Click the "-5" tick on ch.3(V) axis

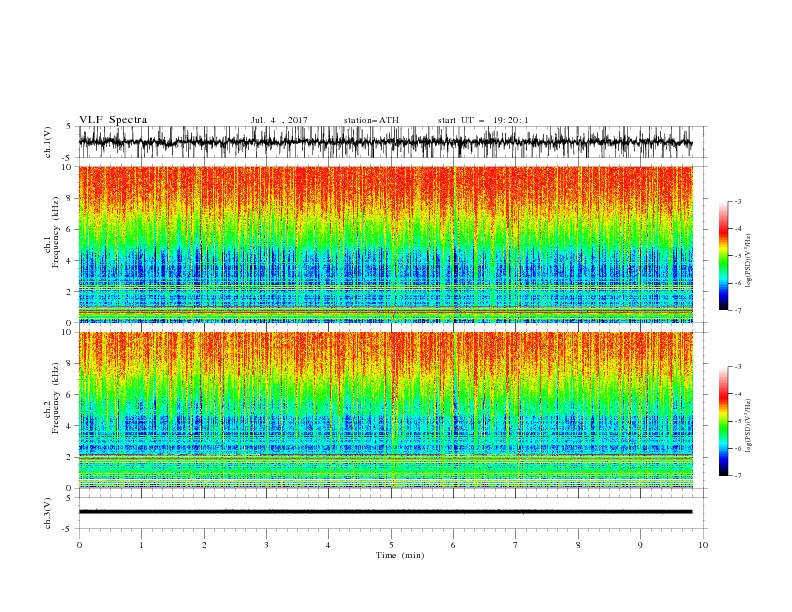[68, 529]
